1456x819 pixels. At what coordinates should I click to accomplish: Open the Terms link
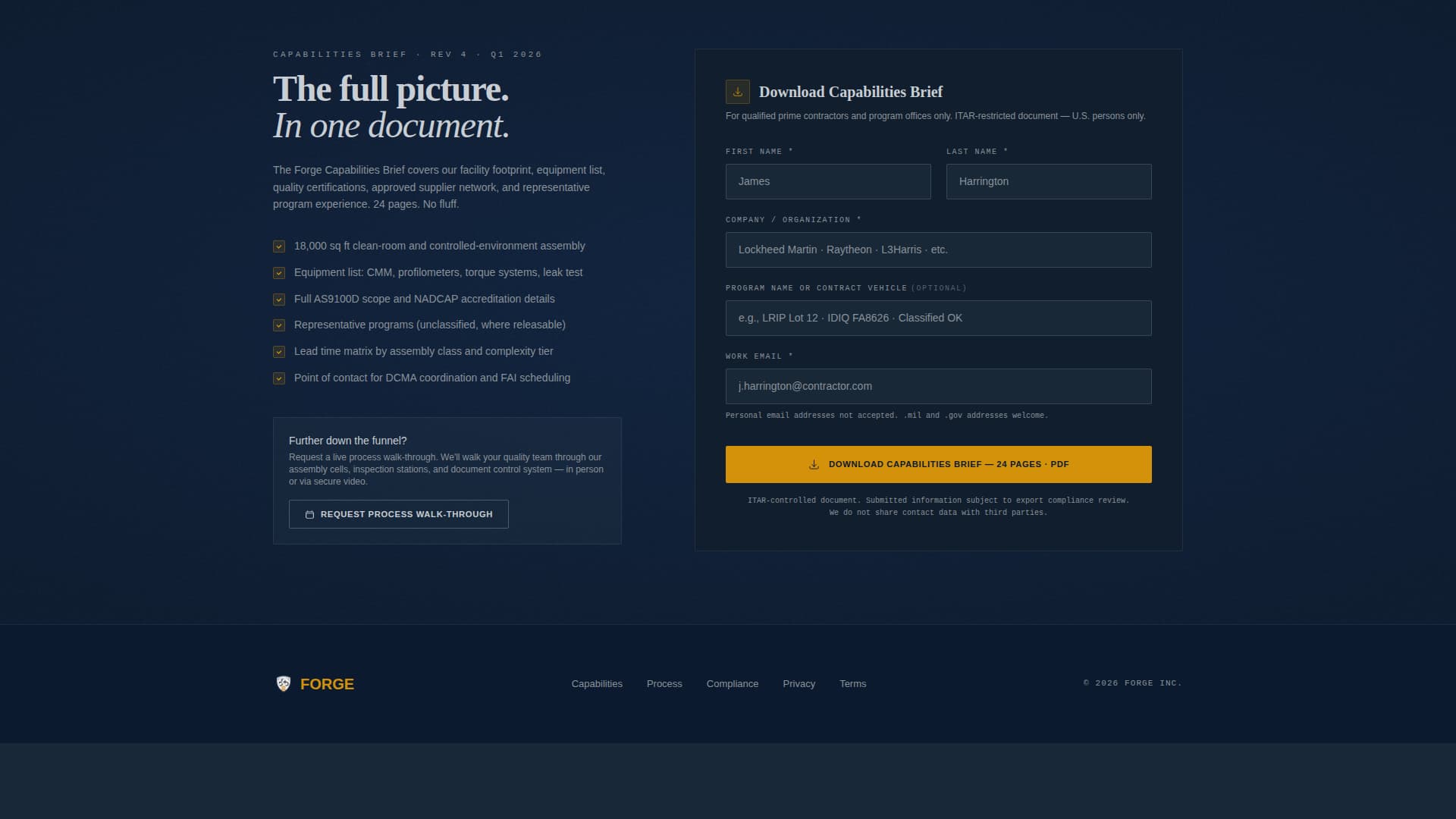[852, 684]
